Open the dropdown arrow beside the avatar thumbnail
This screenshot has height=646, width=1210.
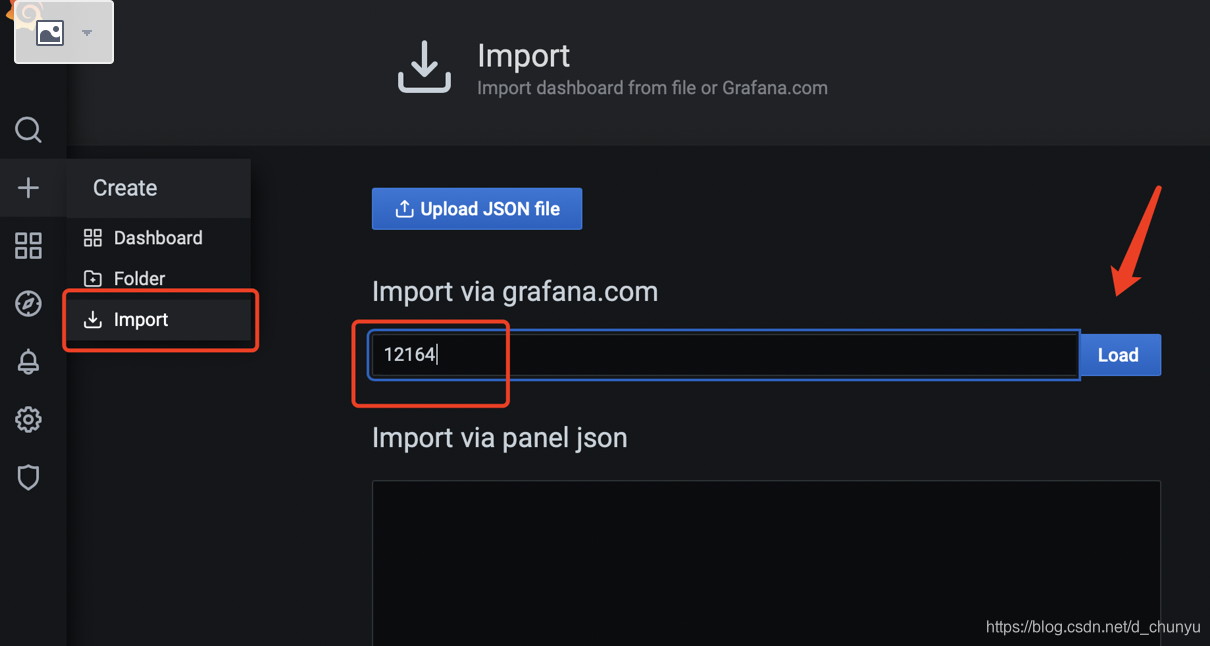point(88,31)
